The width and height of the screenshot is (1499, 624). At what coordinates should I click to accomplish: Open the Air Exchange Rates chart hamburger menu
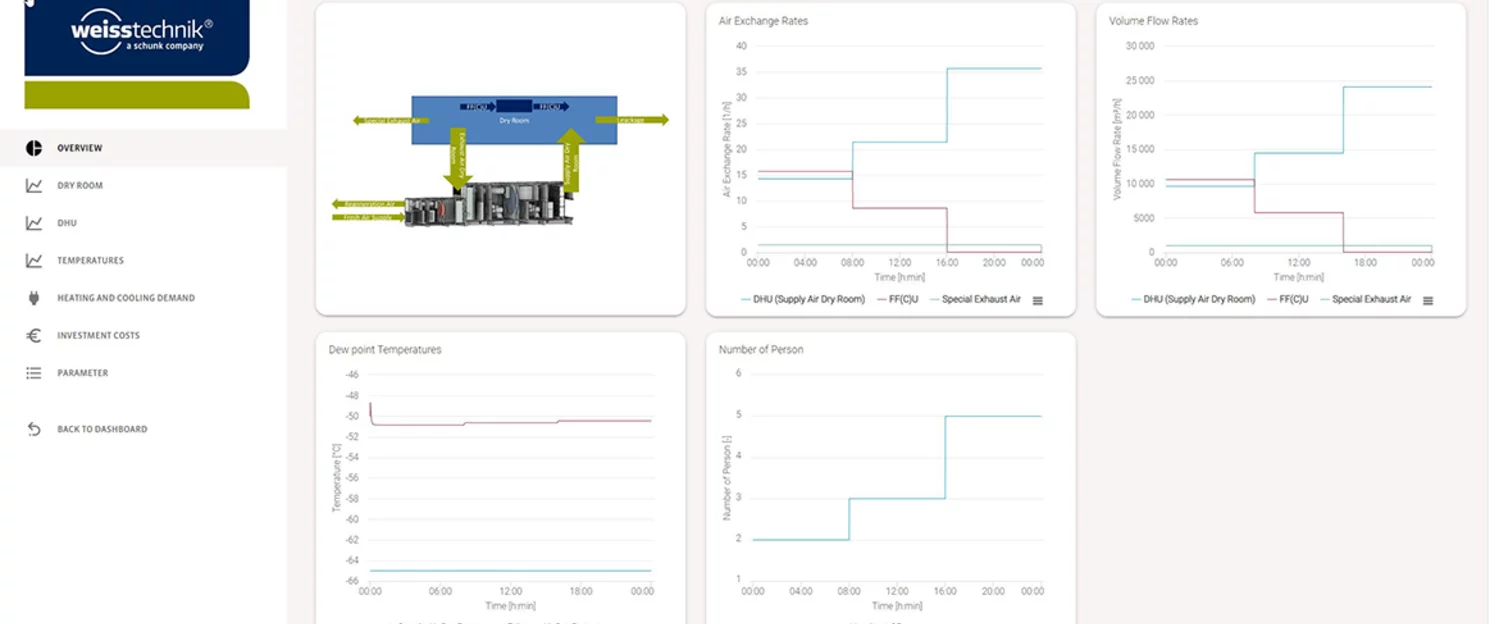pos(1038,300)
